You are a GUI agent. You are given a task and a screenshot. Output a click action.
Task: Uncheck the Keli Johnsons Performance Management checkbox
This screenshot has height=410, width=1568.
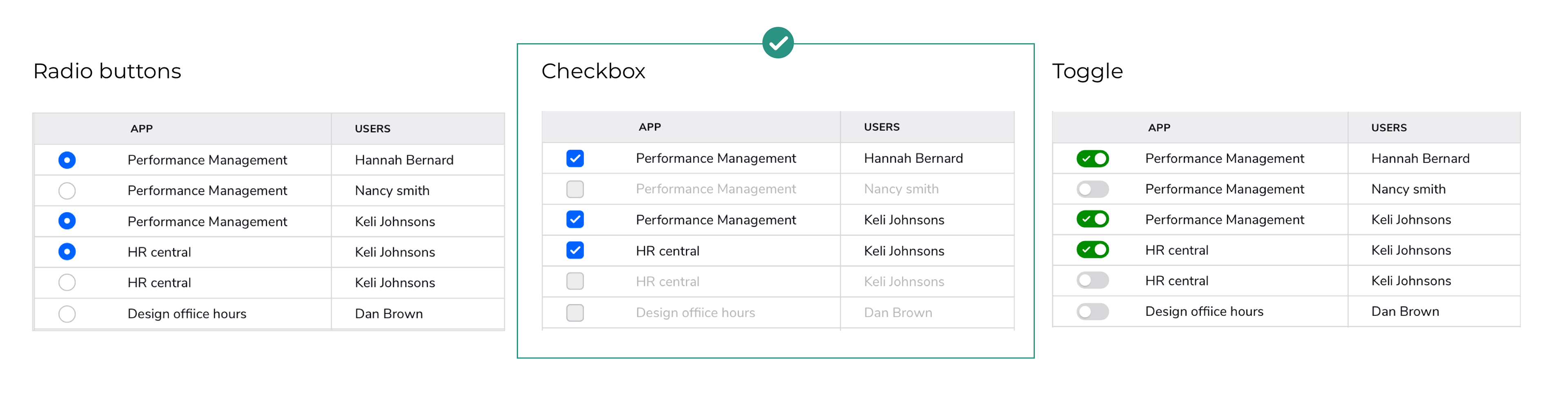click(575, 219)
